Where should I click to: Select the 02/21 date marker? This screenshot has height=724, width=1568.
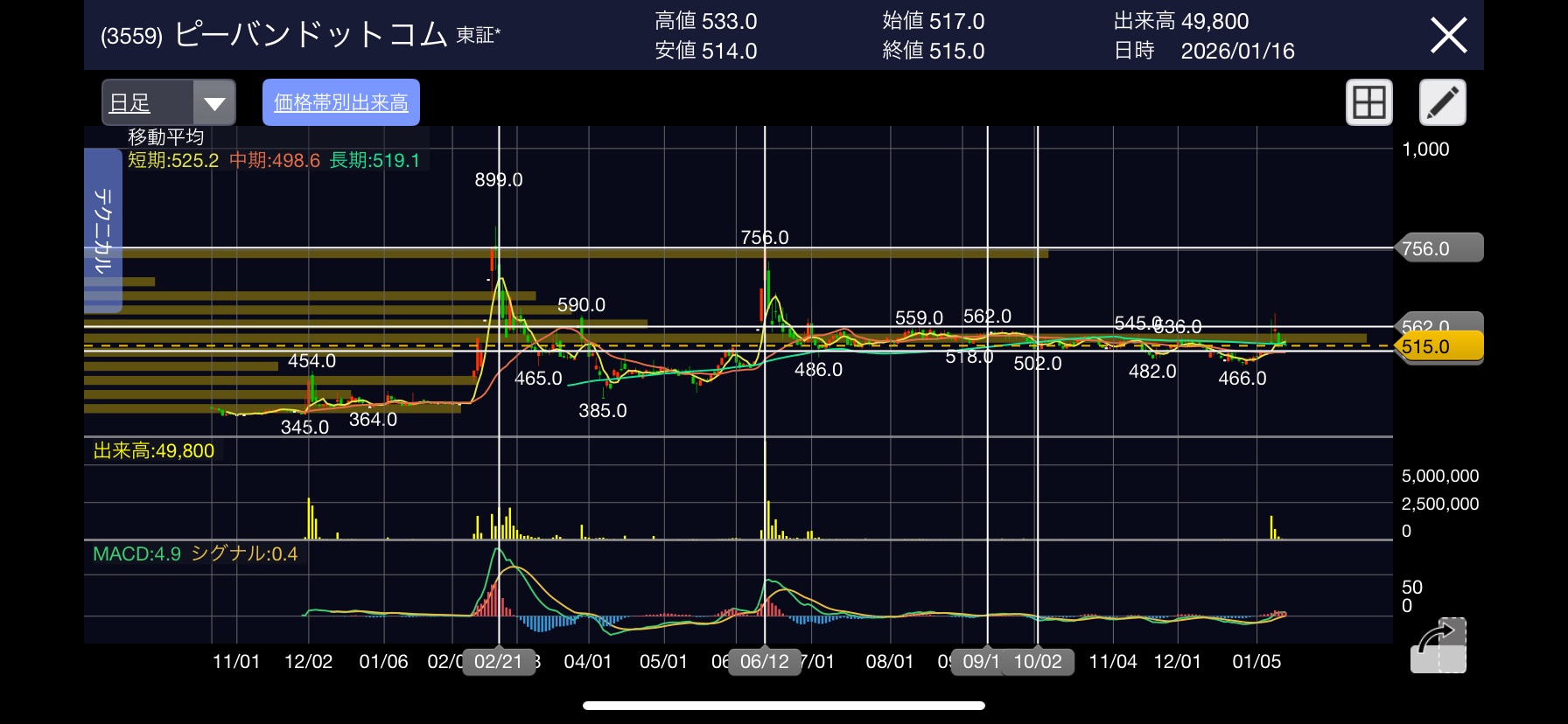click(x=498, y=662)
